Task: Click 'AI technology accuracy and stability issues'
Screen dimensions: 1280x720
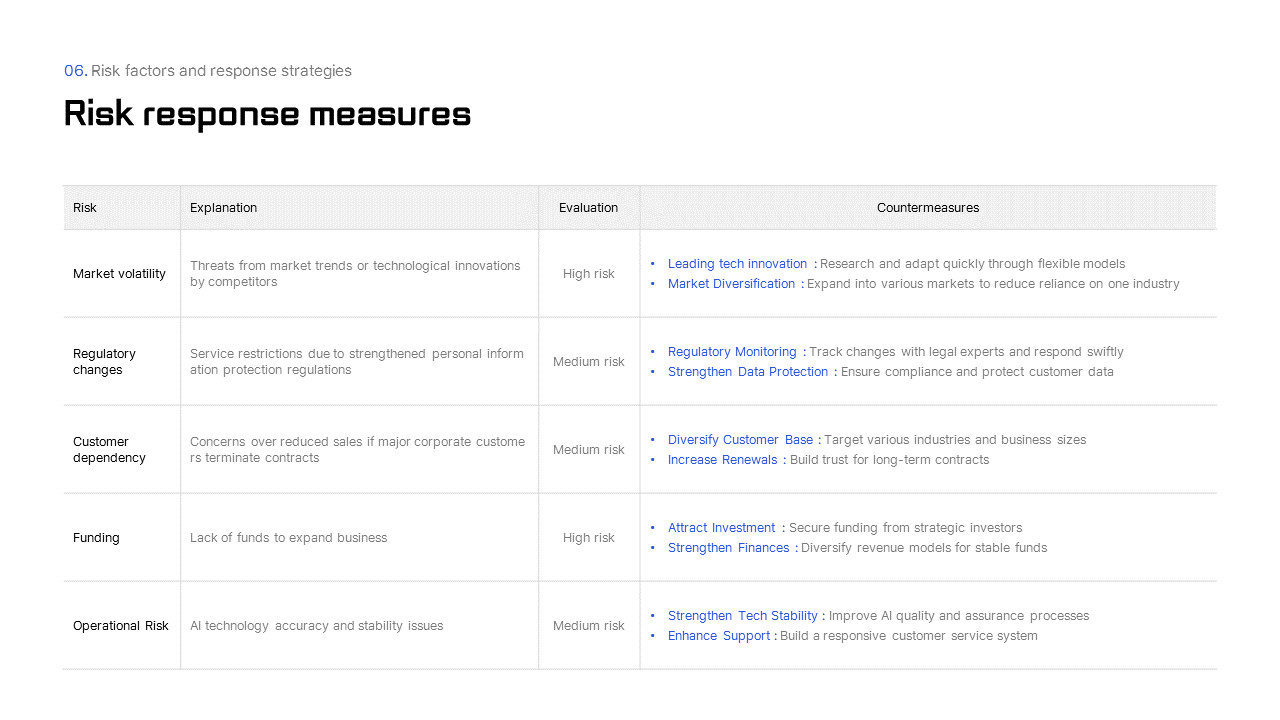Action: tap(316, 626)
